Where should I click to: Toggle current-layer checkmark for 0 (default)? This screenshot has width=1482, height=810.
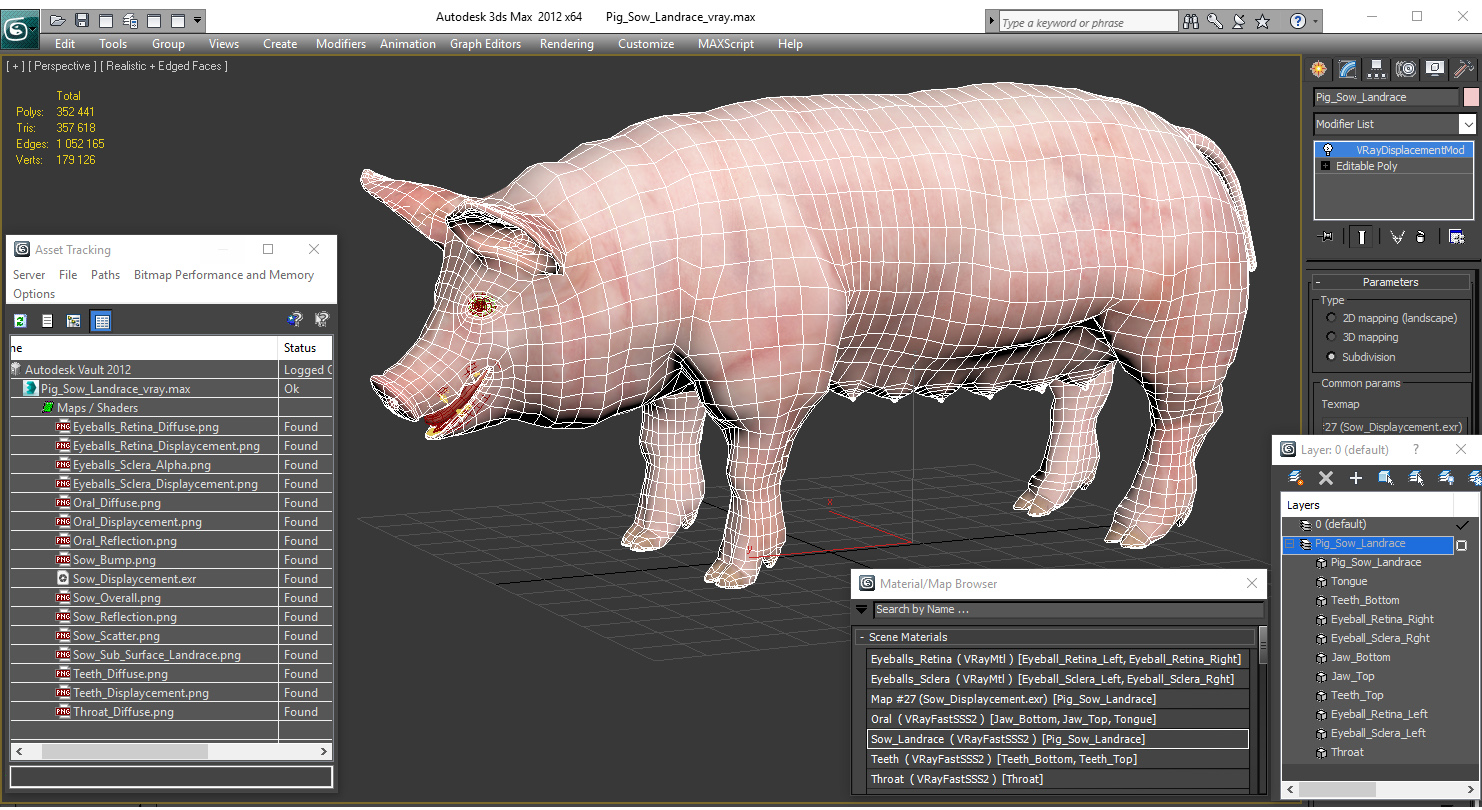[x=1462, y=524]
